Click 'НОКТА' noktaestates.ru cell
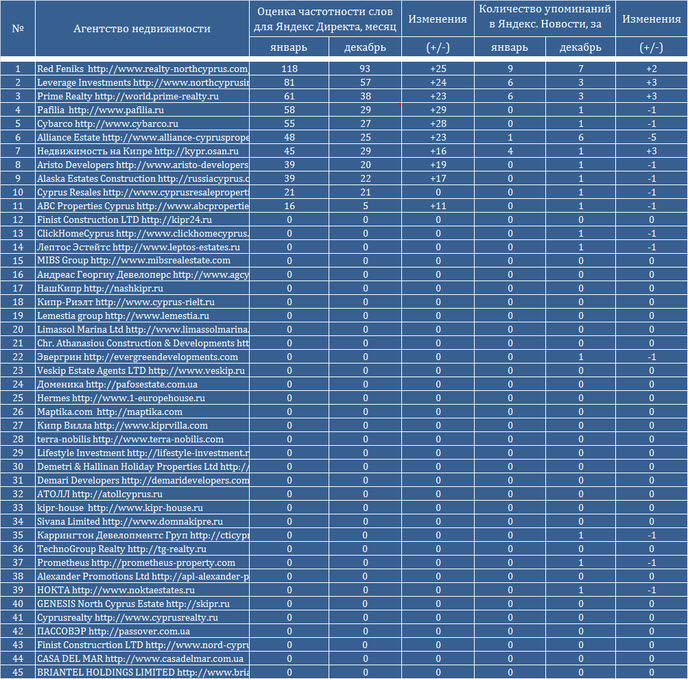 (142, 589)
